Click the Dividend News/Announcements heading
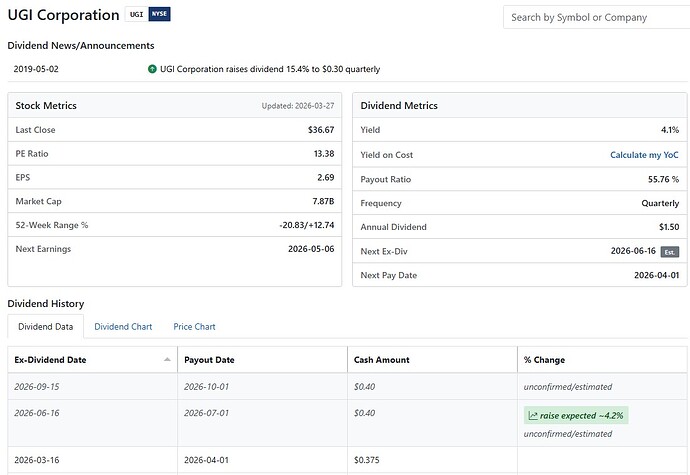 pyautogui.click(x=81, y=46)
